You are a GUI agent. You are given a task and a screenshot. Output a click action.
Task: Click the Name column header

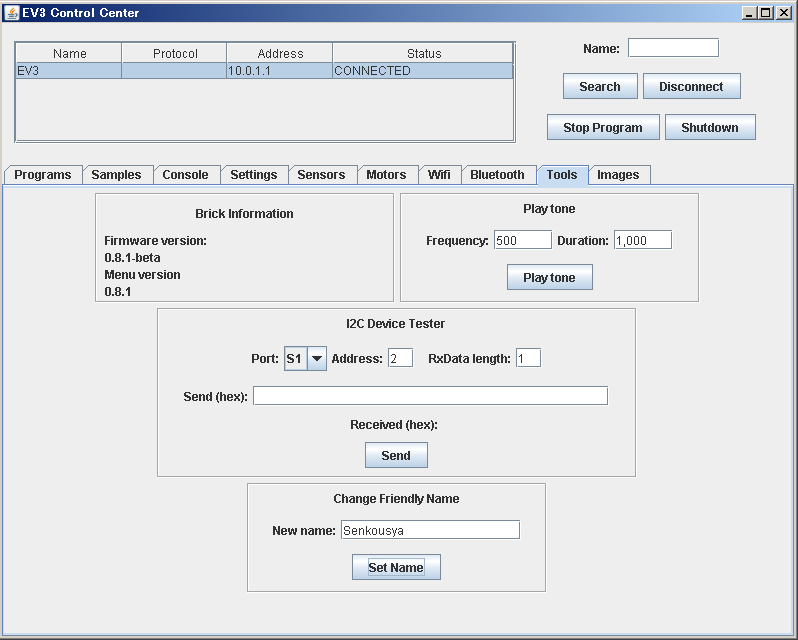69,53
